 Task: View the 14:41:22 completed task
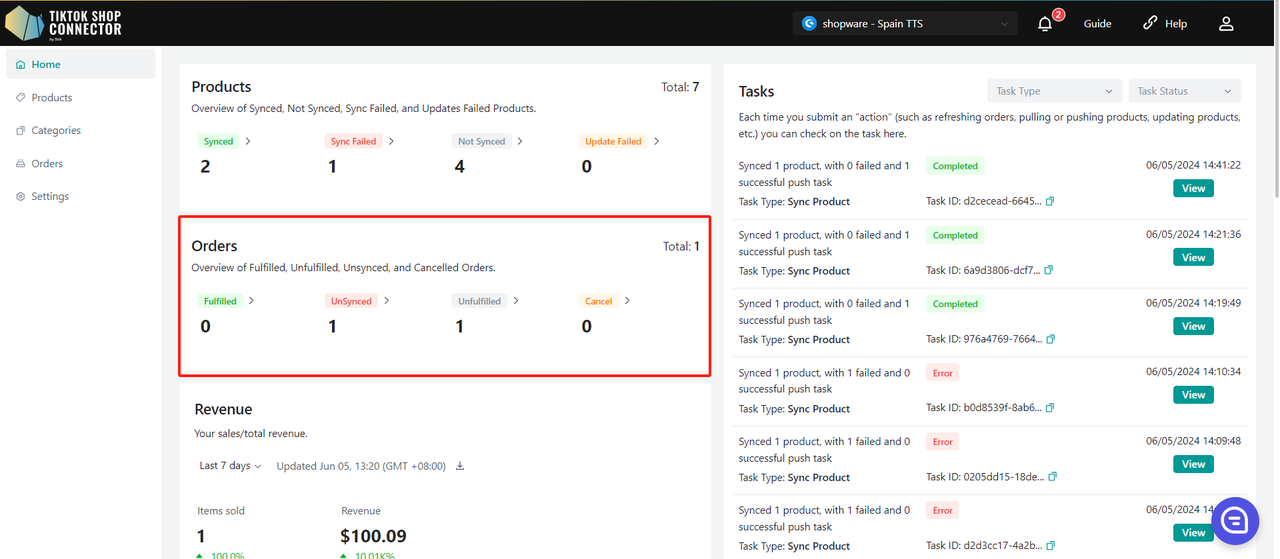coord(1193,188)
